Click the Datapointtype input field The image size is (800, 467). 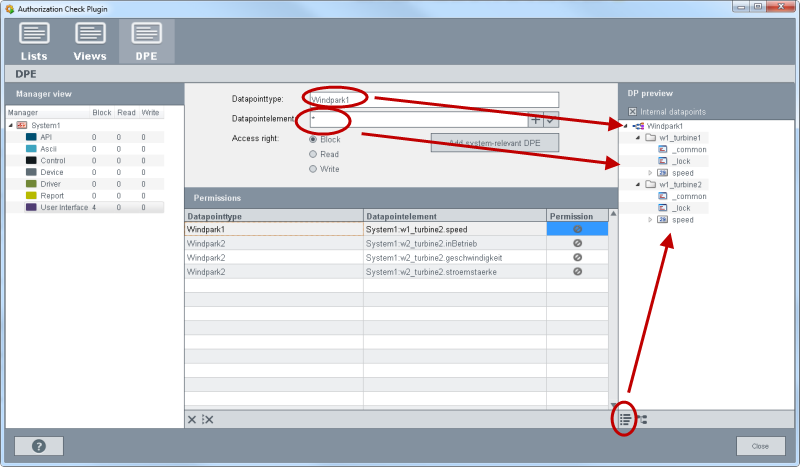pyautogui.click(x=433, y=100)
